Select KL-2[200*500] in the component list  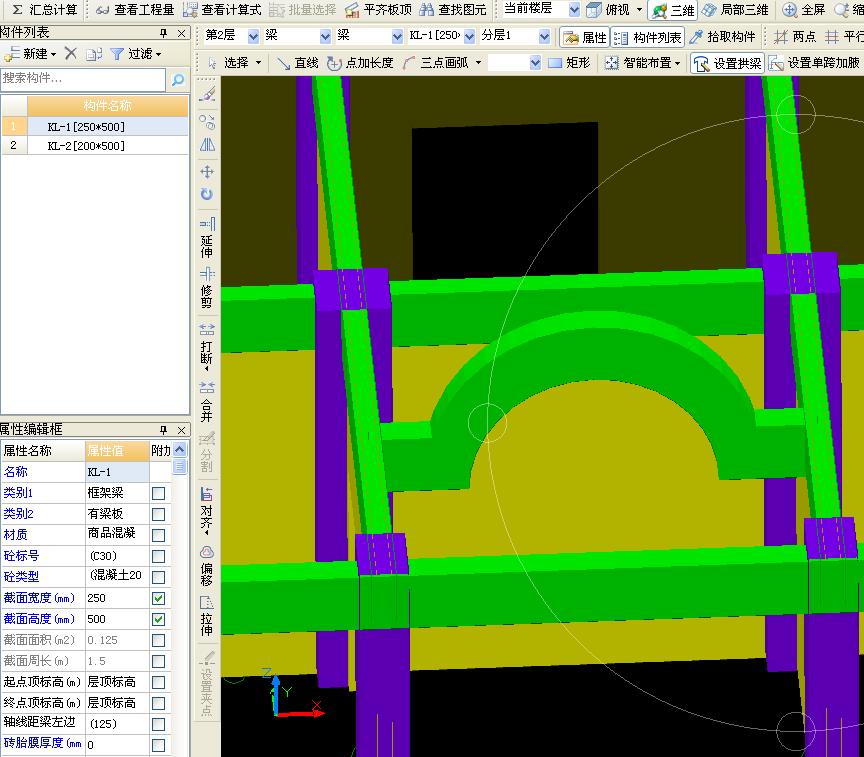click(x=86, y=146)
